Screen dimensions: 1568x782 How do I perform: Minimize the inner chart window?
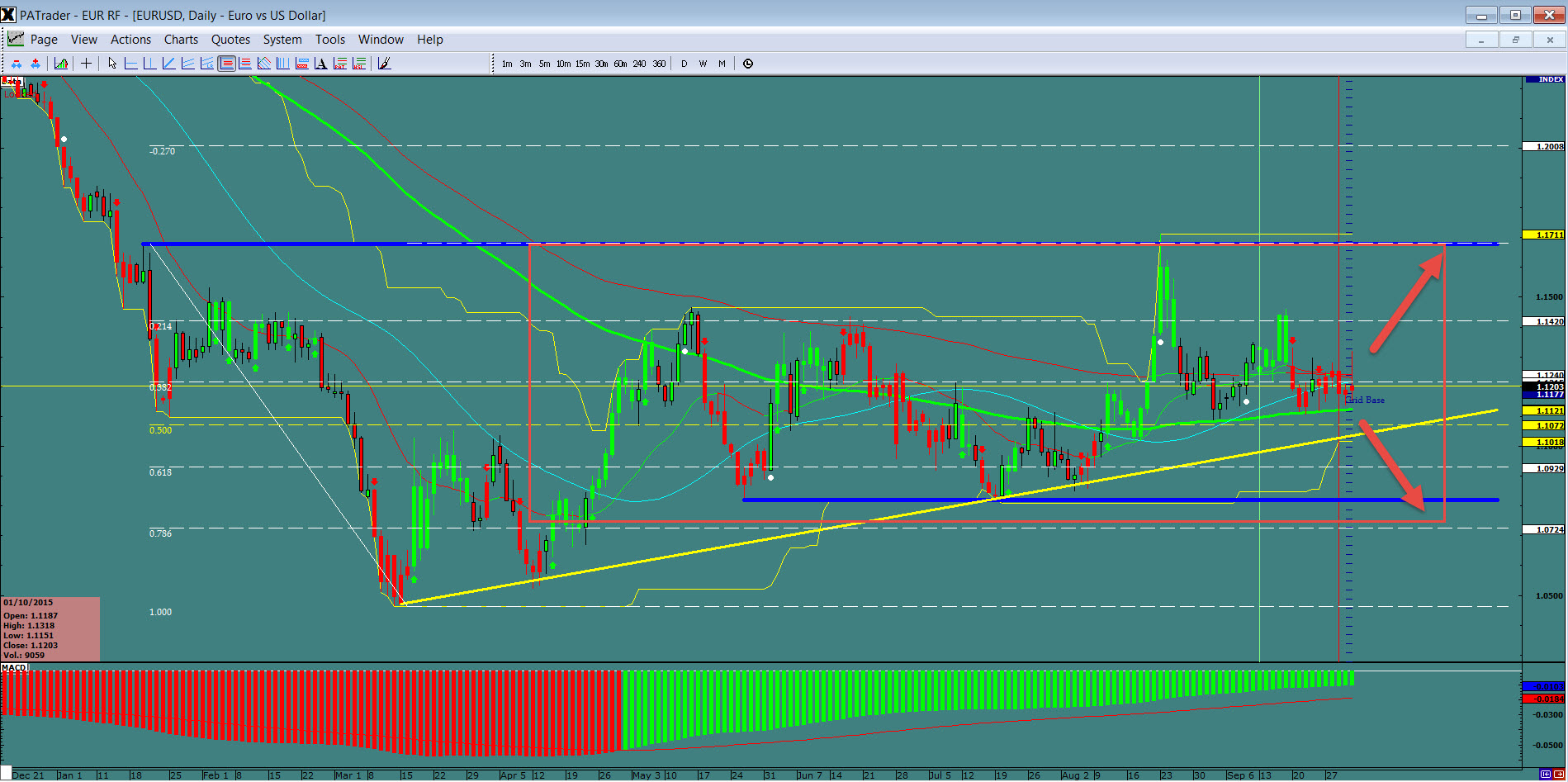(1481, 40)
